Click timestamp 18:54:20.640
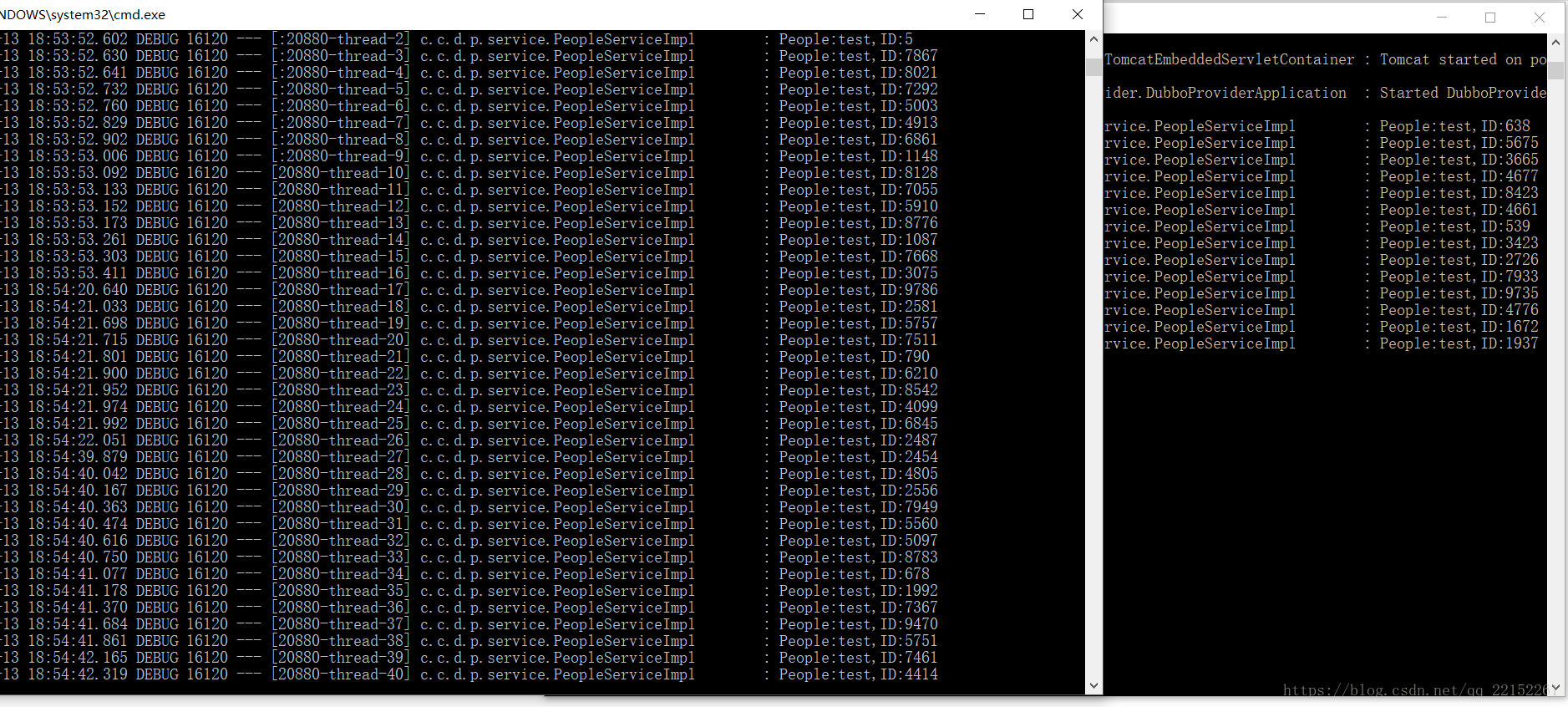This screenshot has width=1568, height=707. coord(78,290)
